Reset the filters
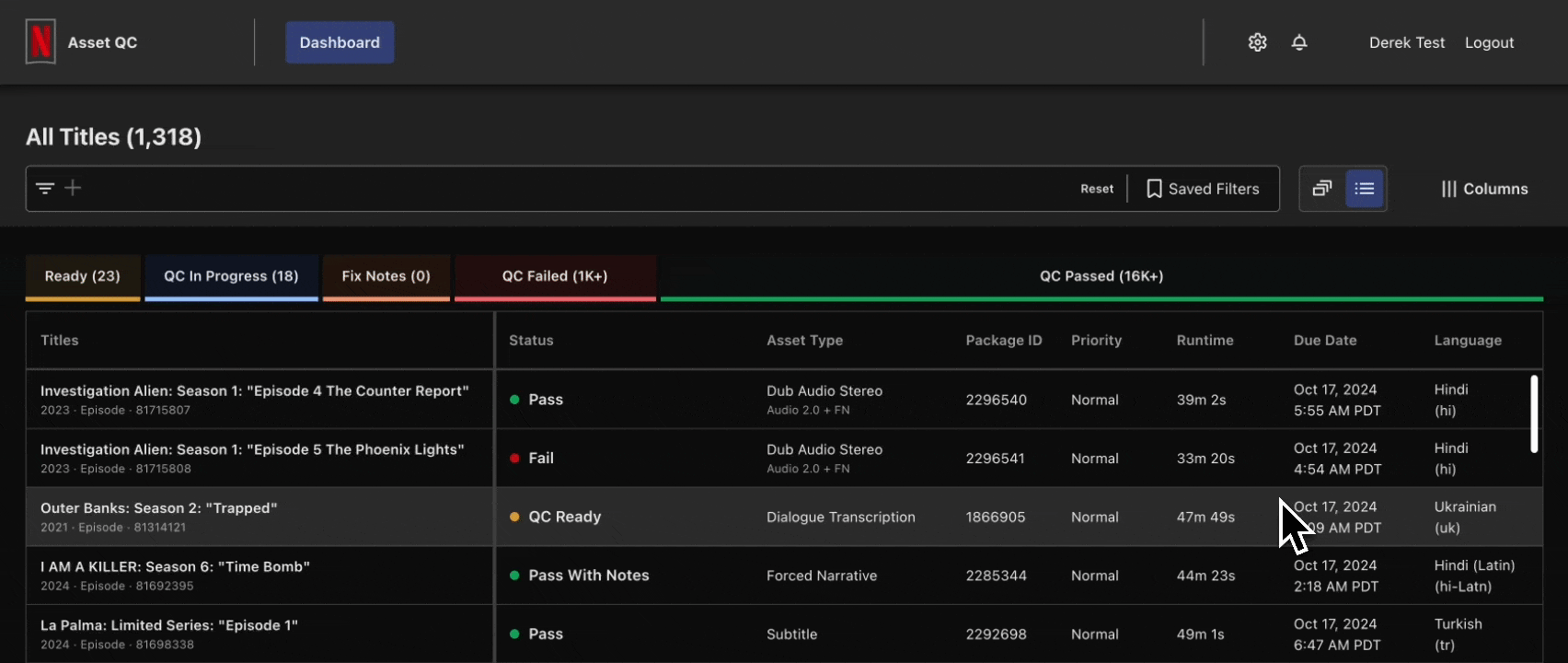 1097,189
